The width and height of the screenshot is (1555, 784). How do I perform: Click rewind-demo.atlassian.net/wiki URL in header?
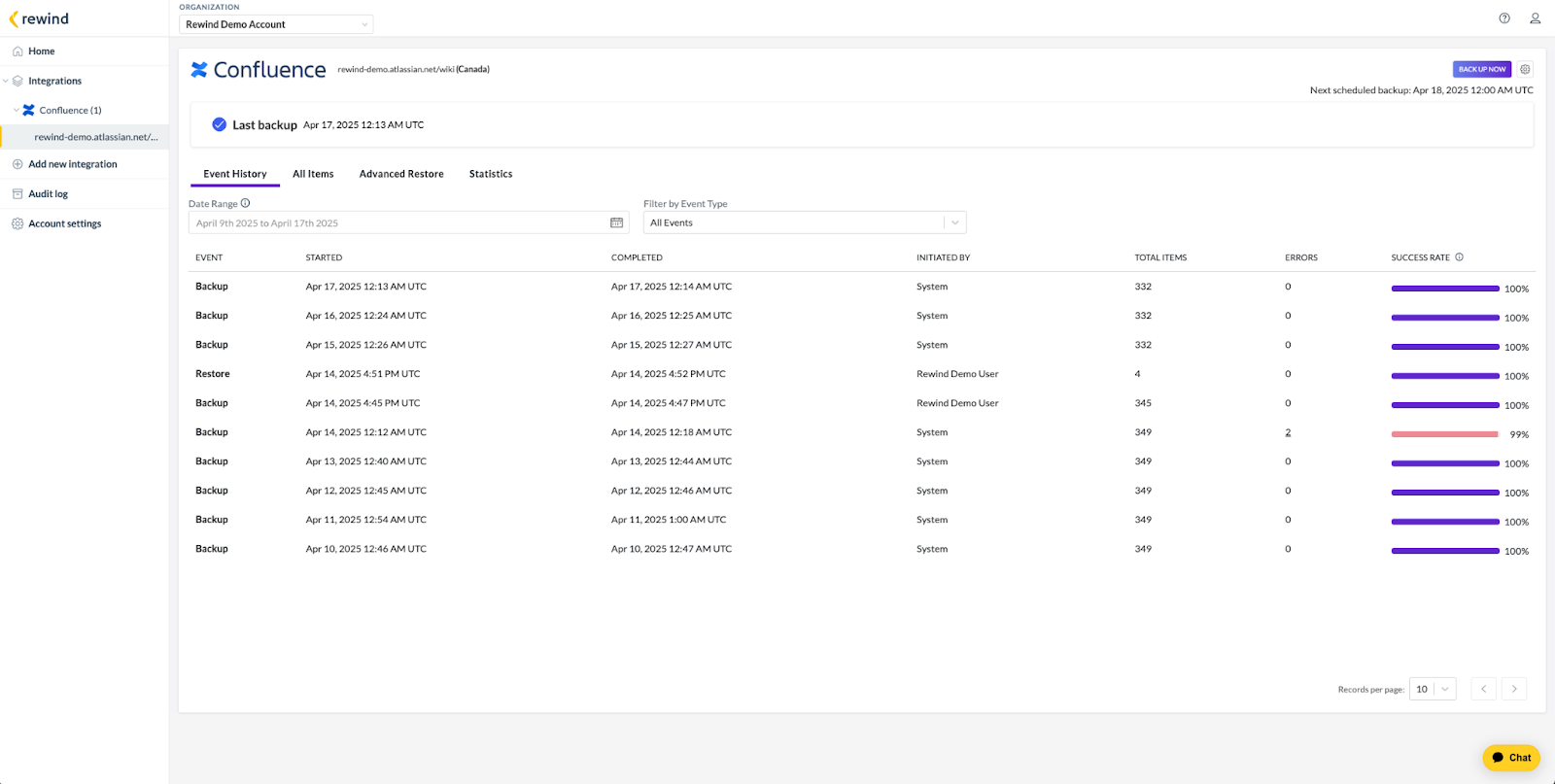point(396,69)
